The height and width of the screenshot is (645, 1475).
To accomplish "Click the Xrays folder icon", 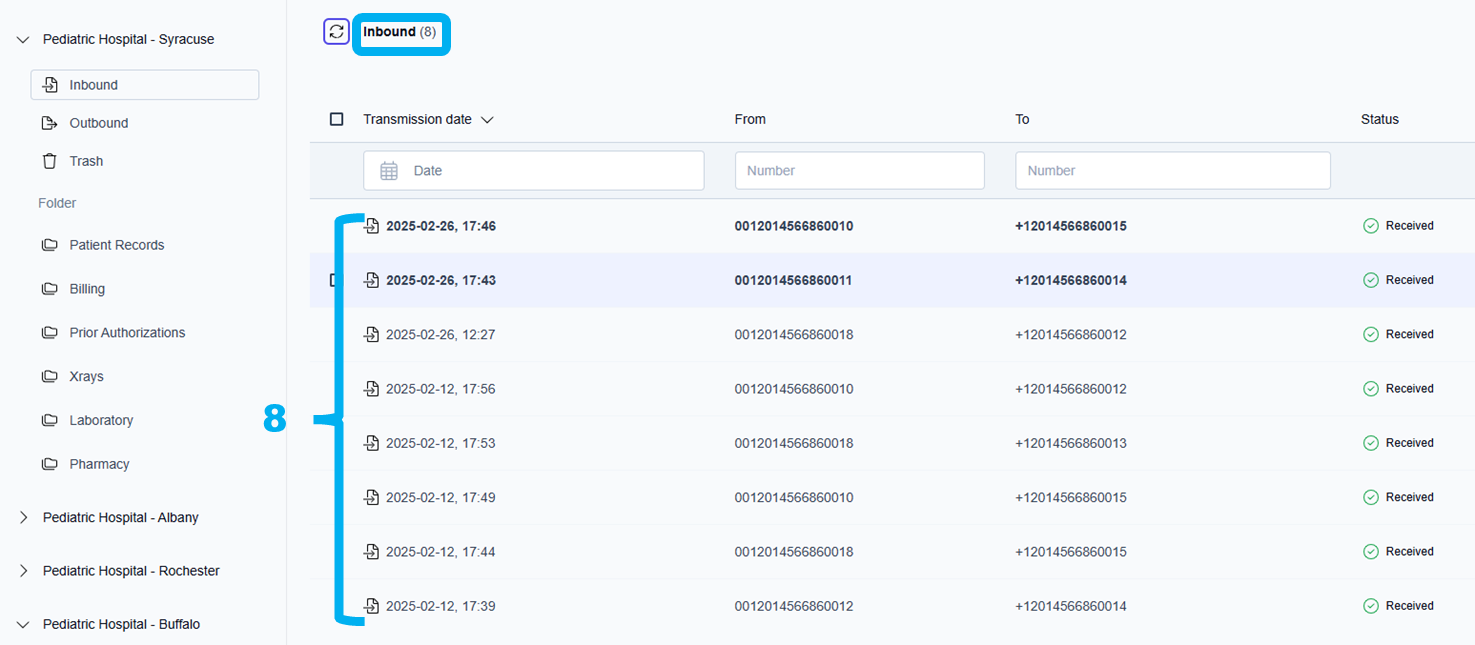I will [49, 377].
